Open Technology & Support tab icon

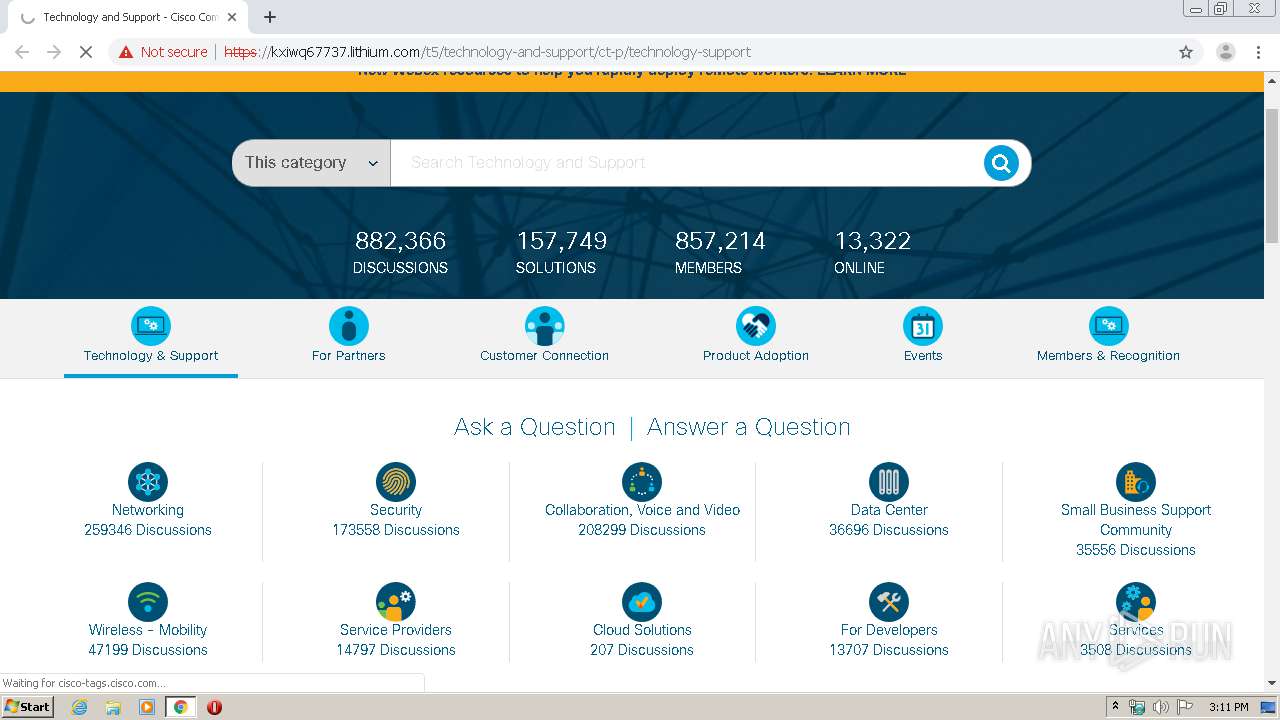click(x=151, y=326)
